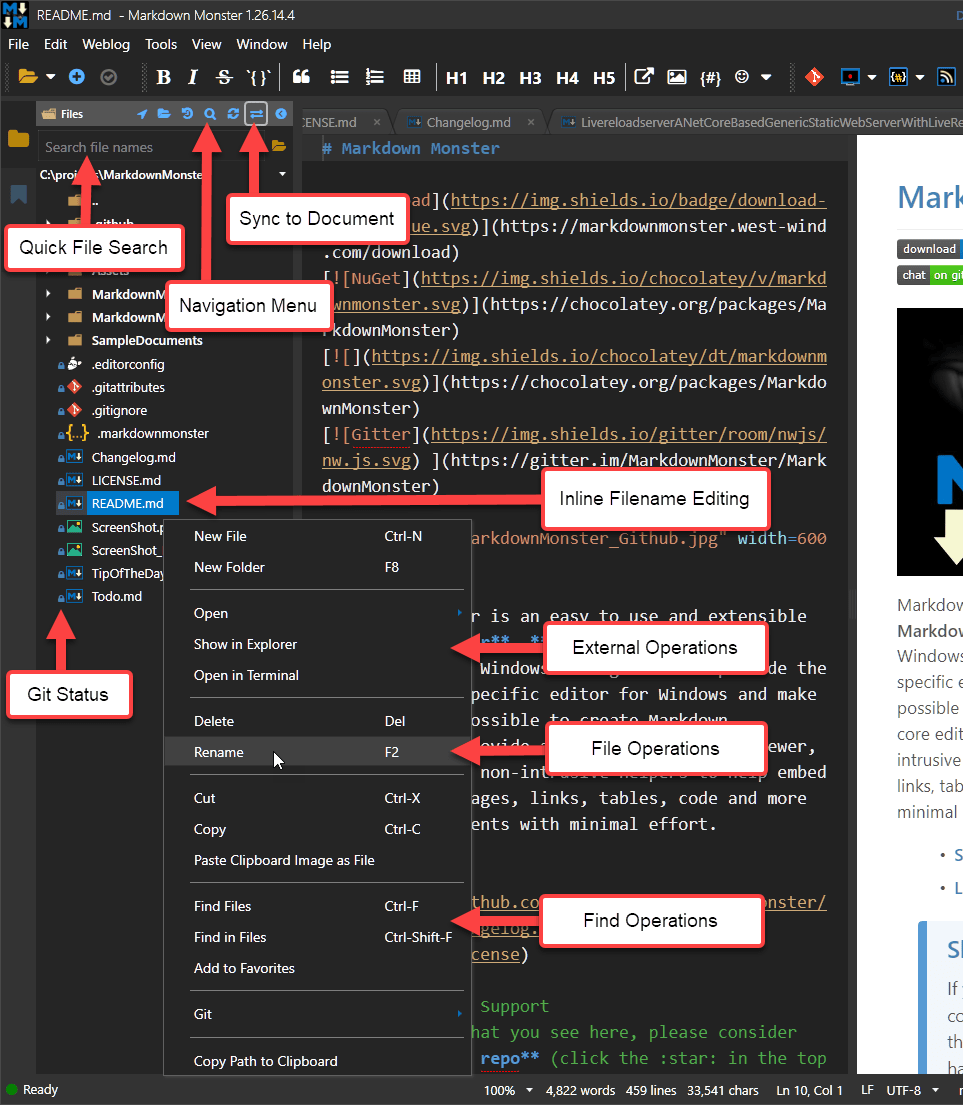Select the .gitignore file
Screen dimensions: 963x1105
click(x=119, y=410)
